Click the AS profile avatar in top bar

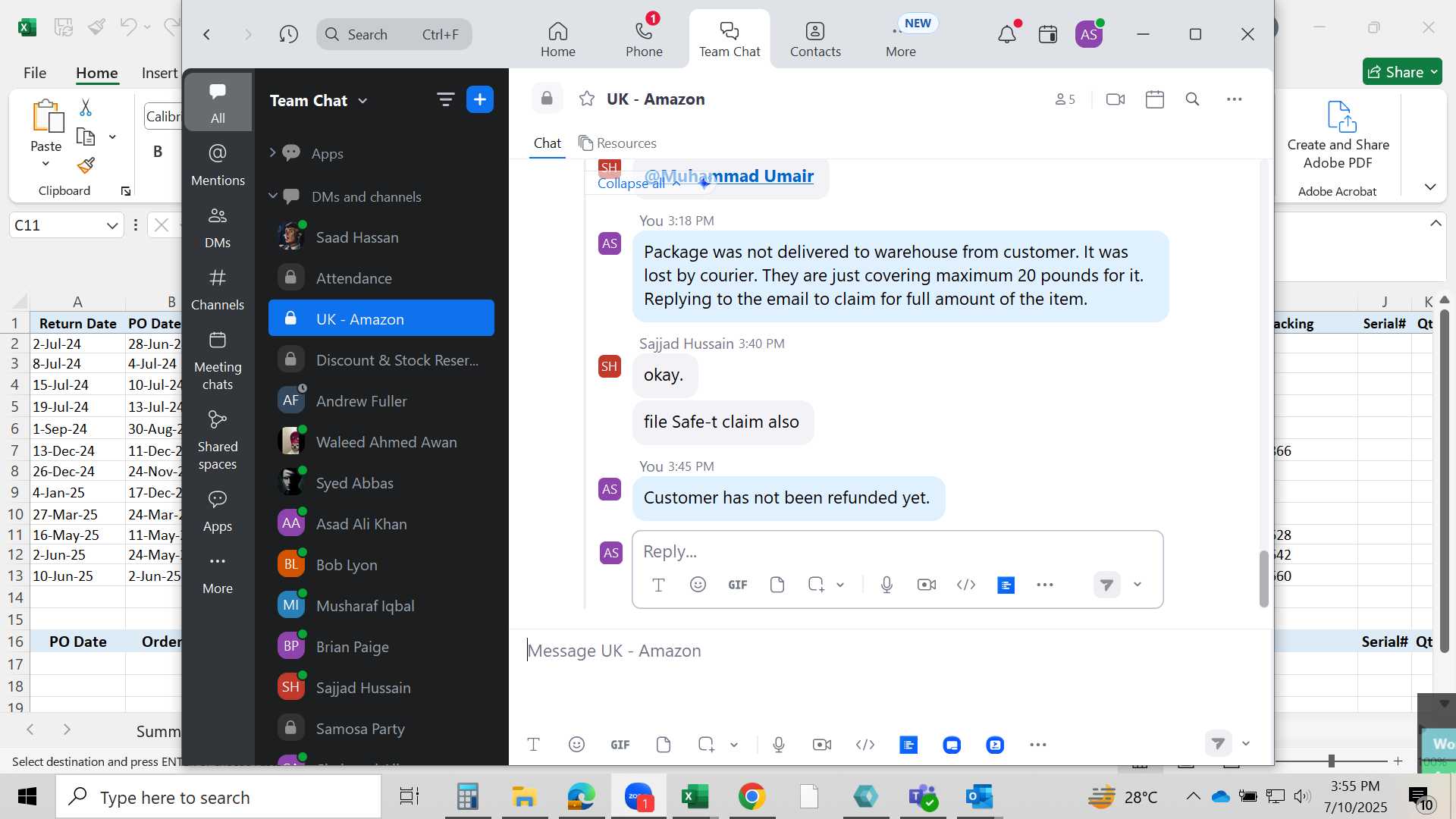pyautogui.click(x=1088, y=34)
